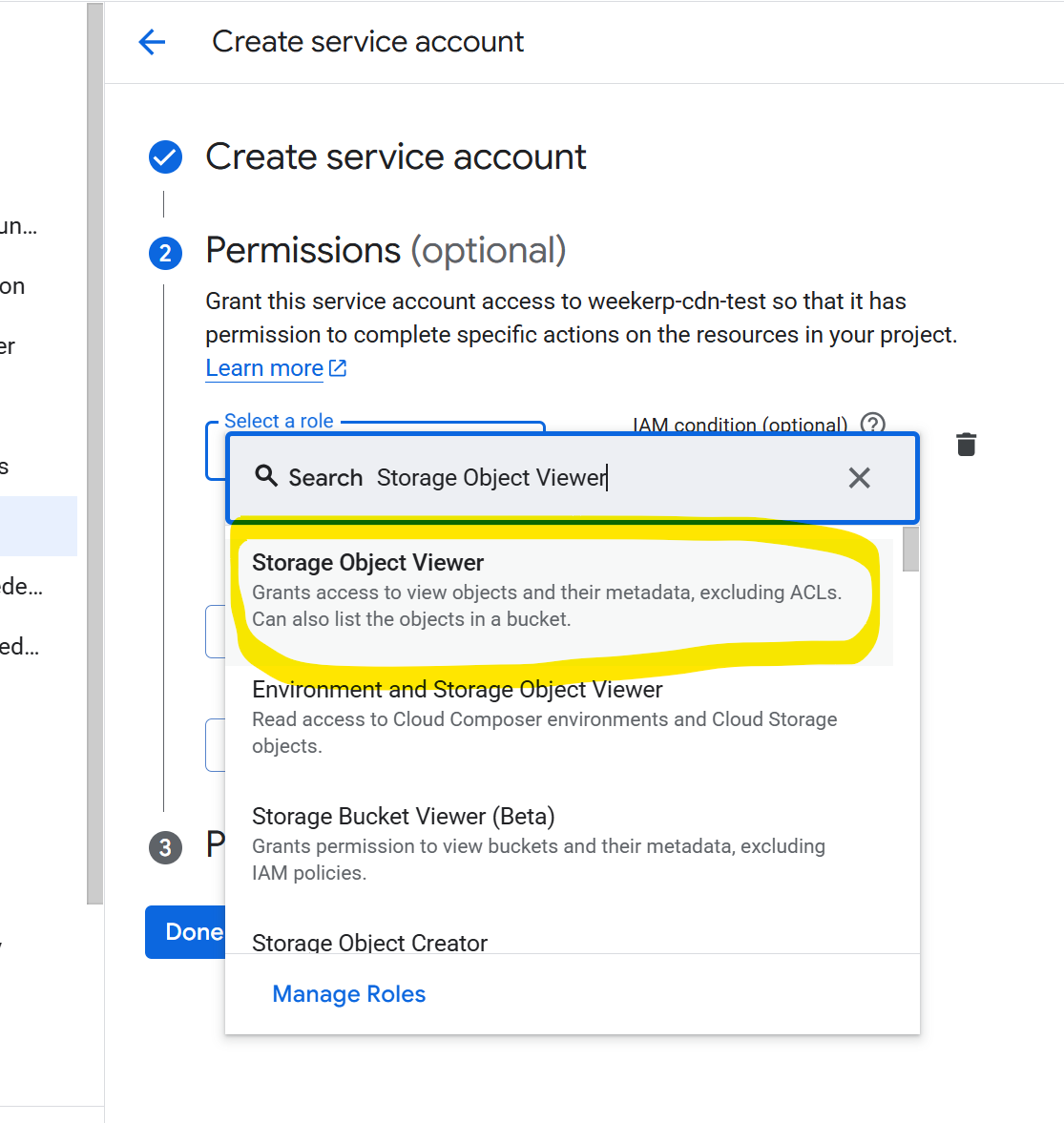Select the Storage Object Creator role
The width and height of the screenshot is (1064, 1123).
369,942
